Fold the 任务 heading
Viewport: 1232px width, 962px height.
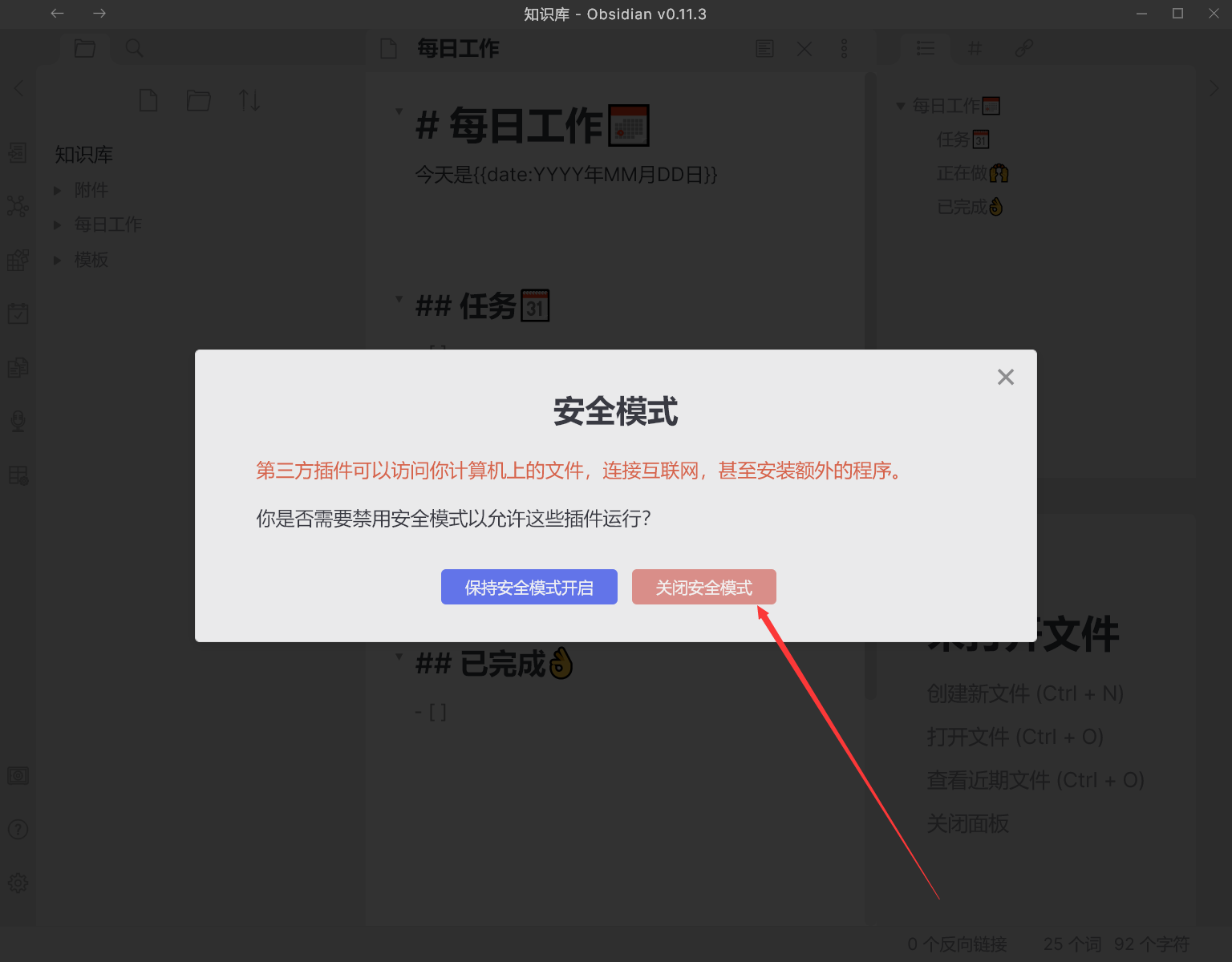[x=399, y=299]
